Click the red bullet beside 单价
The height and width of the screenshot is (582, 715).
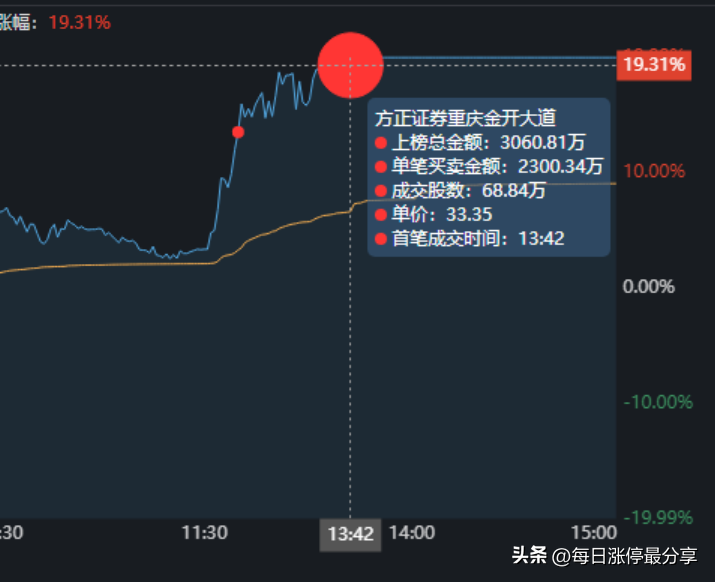point(381,214)
